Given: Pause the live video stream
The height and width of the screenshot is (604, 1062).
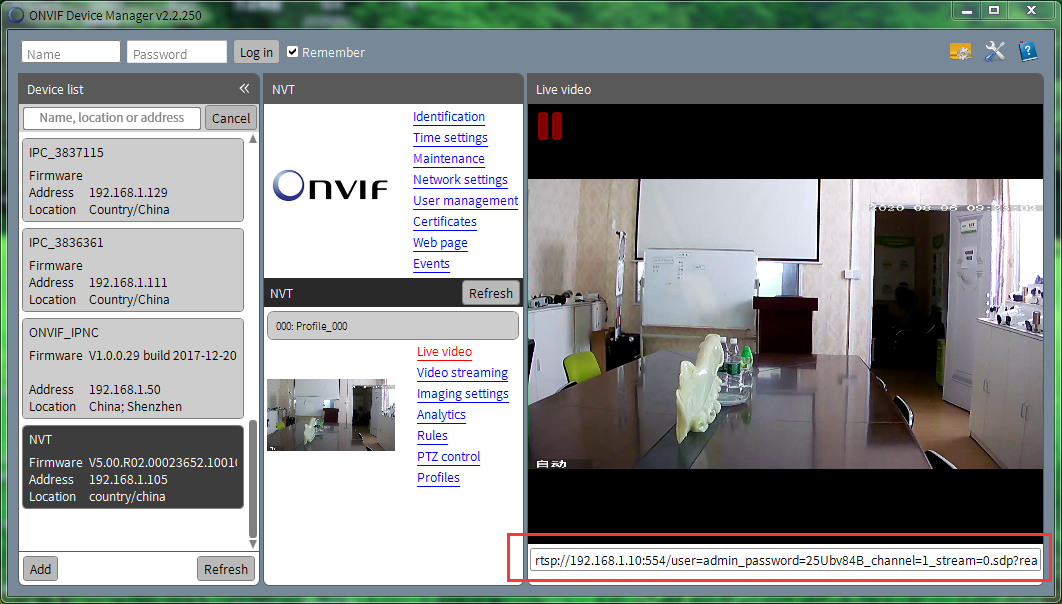Looking at the screenshot, I should pyautogui.click(x=550, y=126).
